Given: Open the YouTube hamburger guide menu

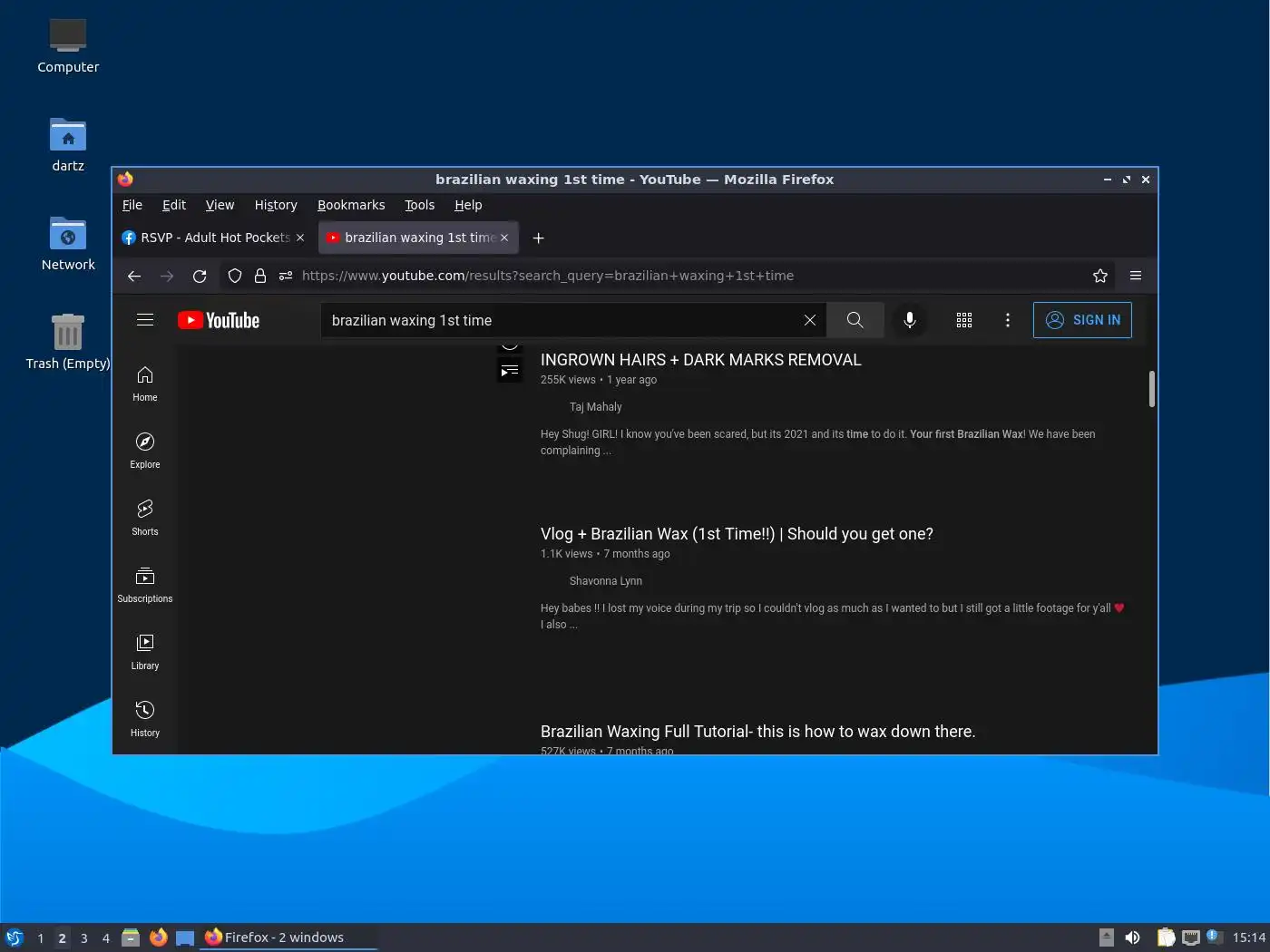Looking at the screenshot, I should 145,320.
